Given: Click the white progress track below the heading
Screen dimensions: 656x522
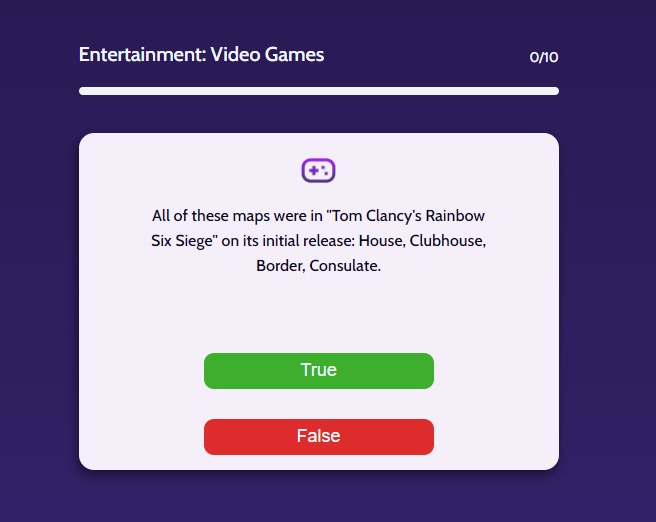Looking at the screenshot, I should click(319, 91).
